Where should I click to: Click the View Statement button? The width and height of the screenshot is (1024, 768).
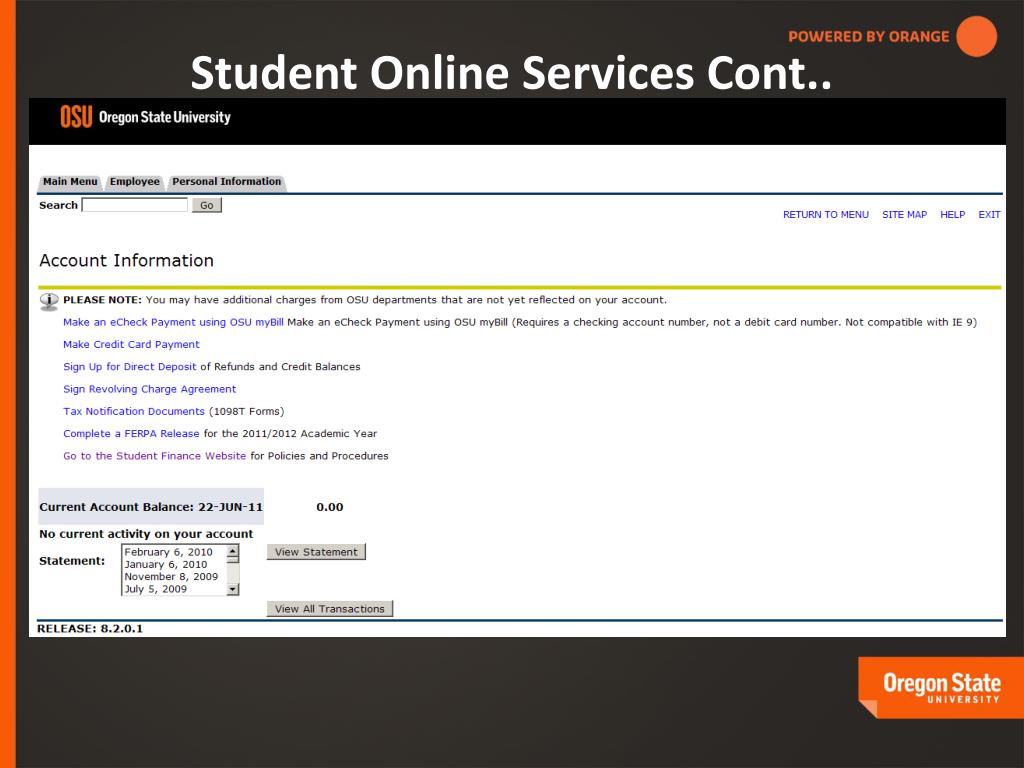point(316,552)
